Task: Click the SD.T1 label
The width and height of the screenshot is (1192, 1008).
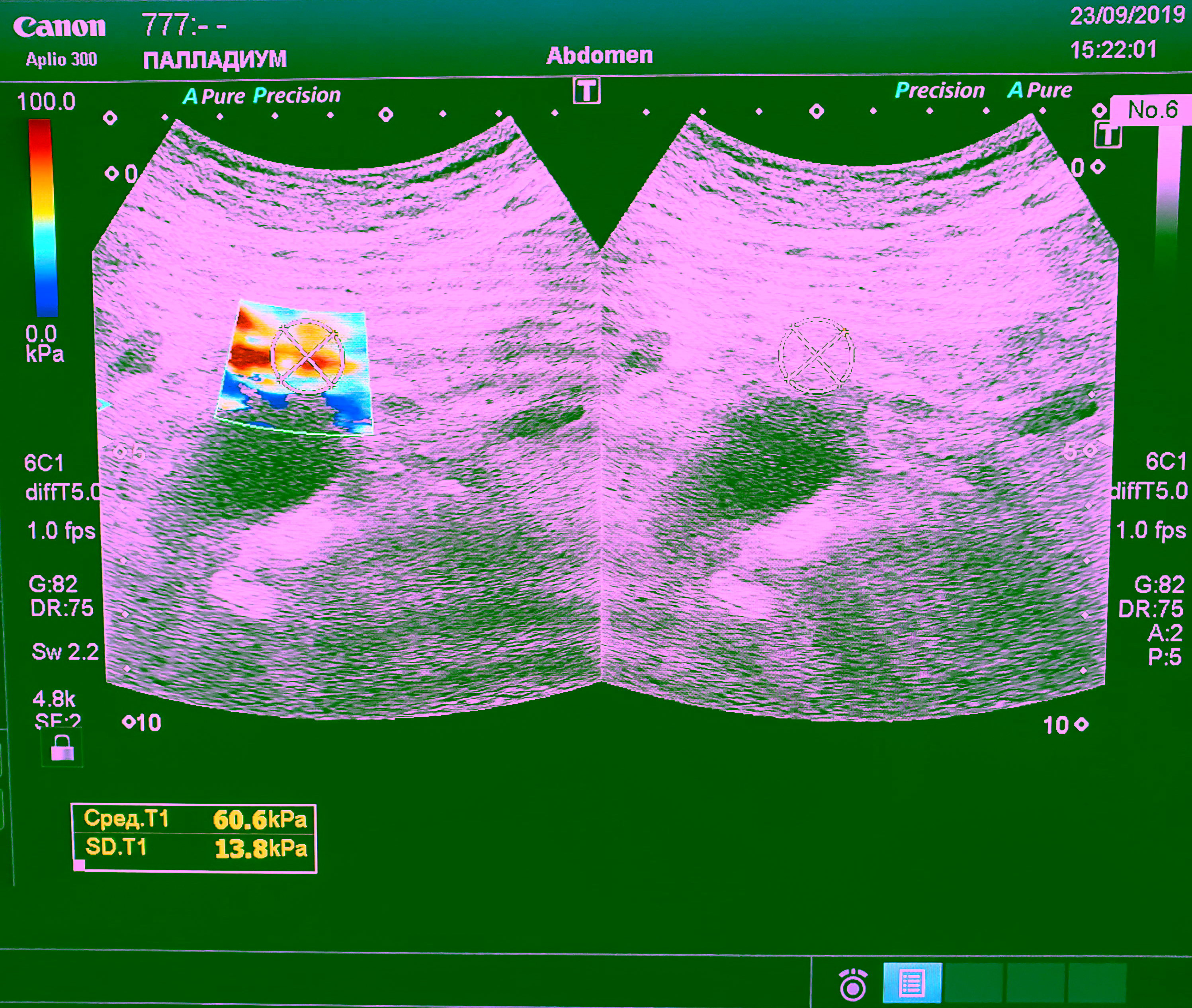Action: [116, 847]
